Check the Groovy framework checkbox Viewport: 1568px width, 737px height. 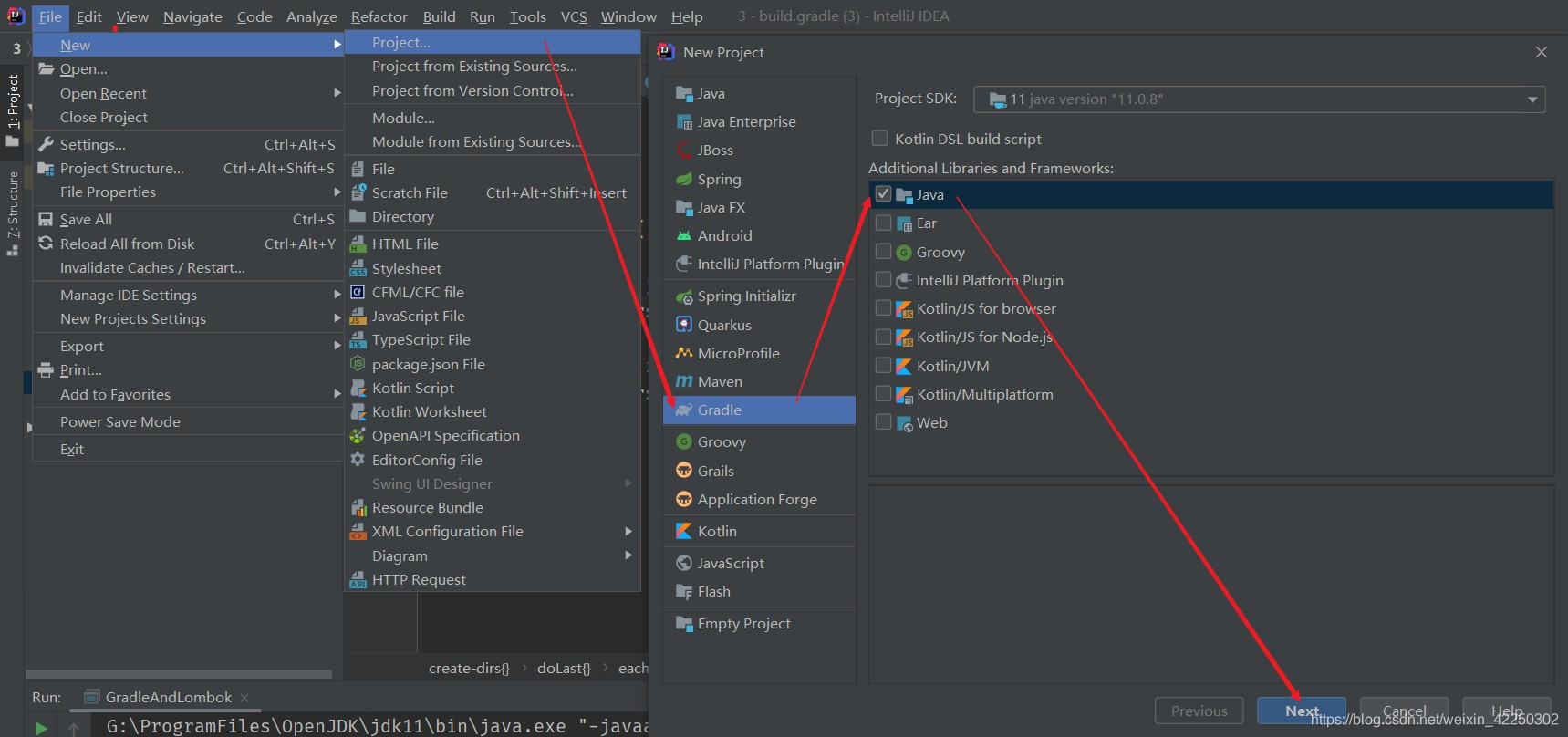pos(883,251)
